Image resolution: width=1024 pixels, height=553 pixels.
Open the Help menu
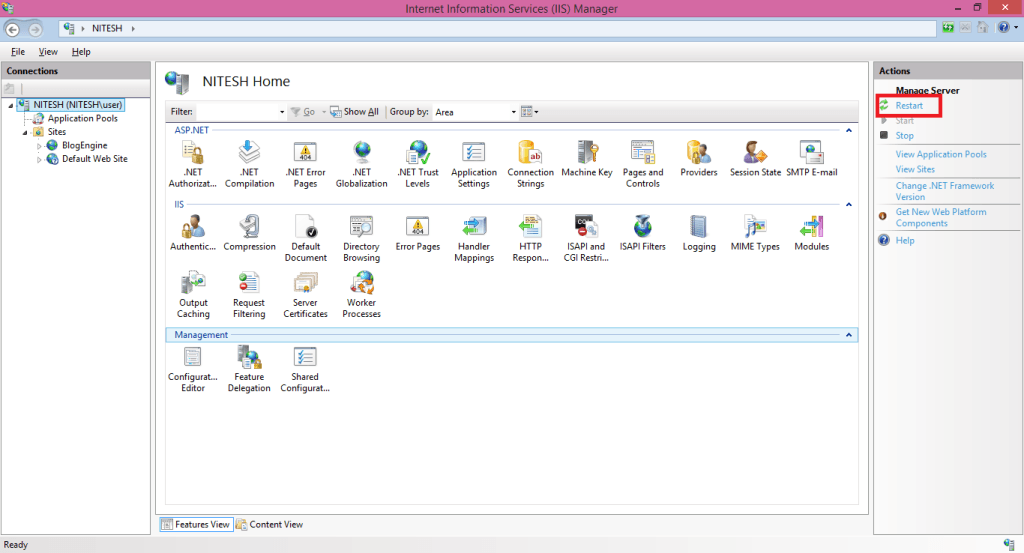(x=81, y=52)
